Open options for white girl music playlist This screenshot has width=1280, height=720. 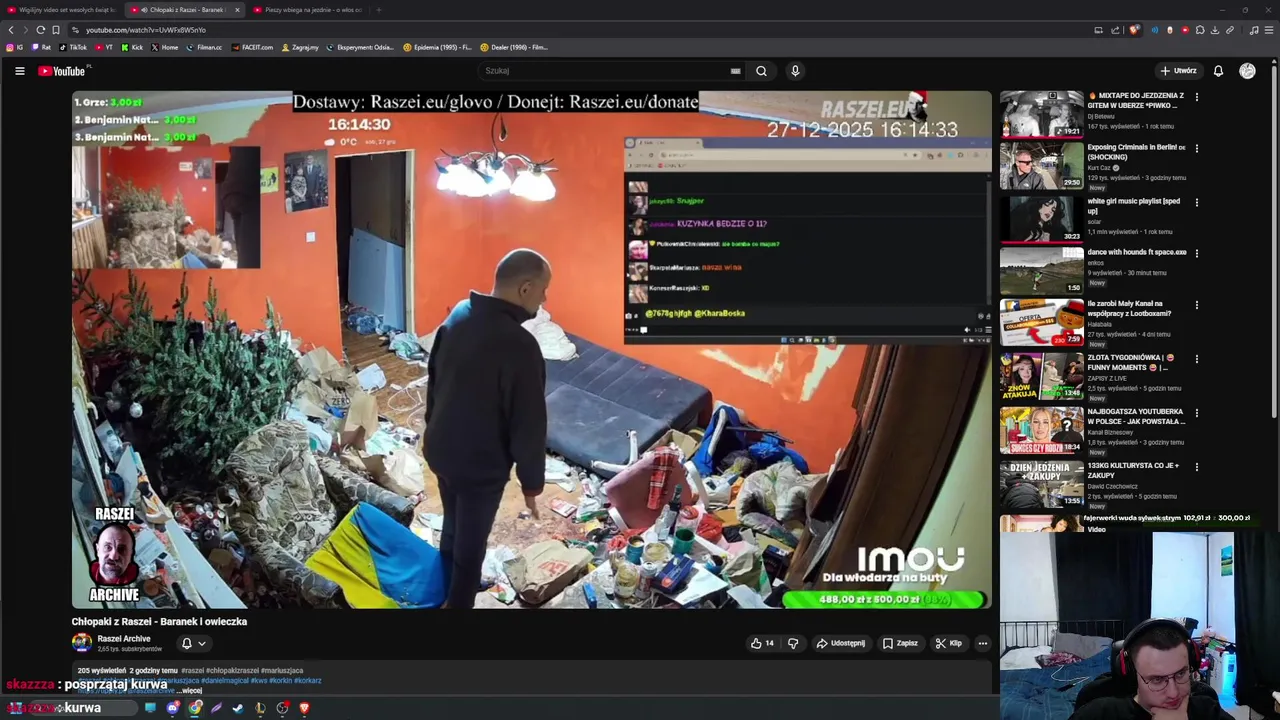1197,202
